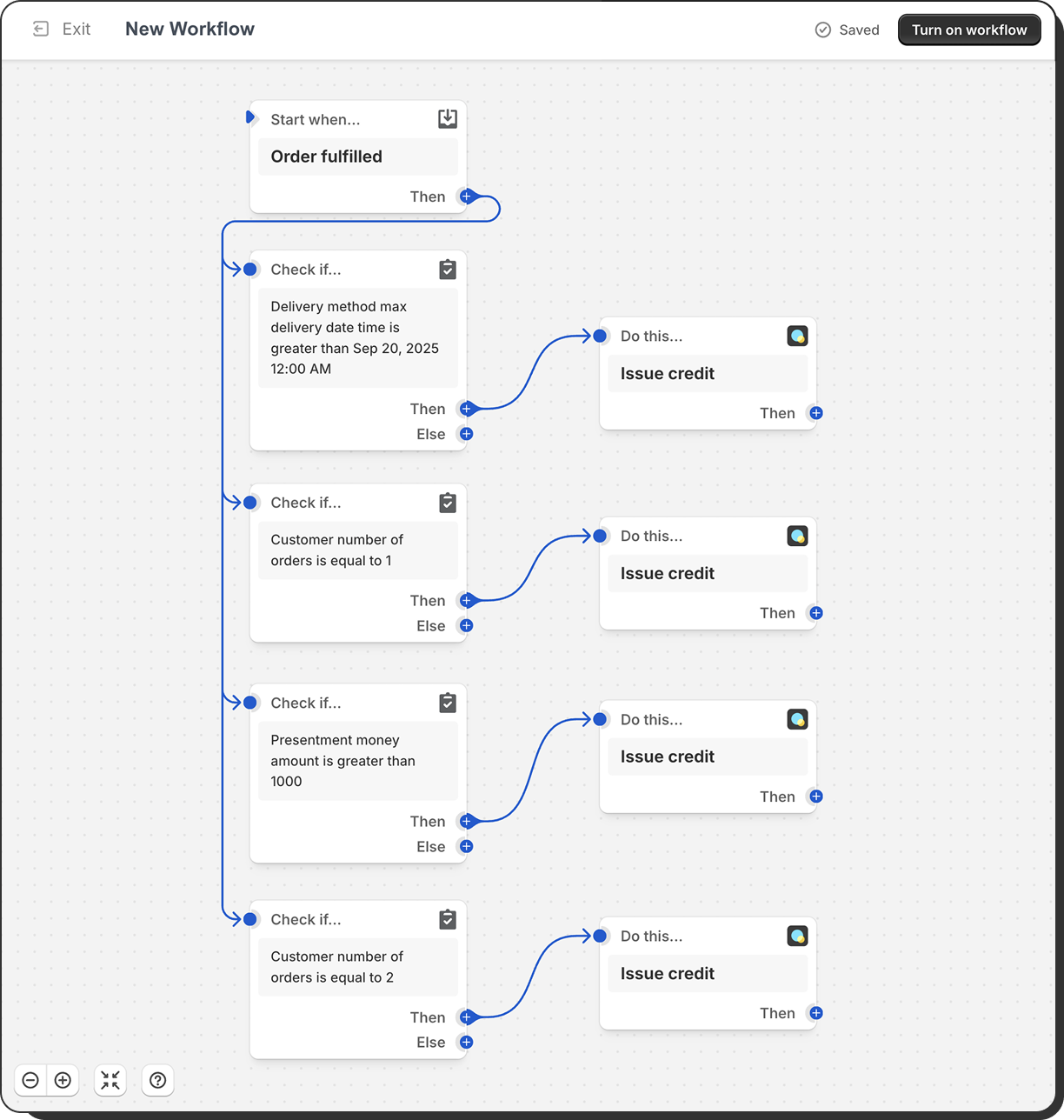Open the 'Presentment money amount is greater than 1000' condition card
1064x1120 pixels.
click(x=358, y=761)
